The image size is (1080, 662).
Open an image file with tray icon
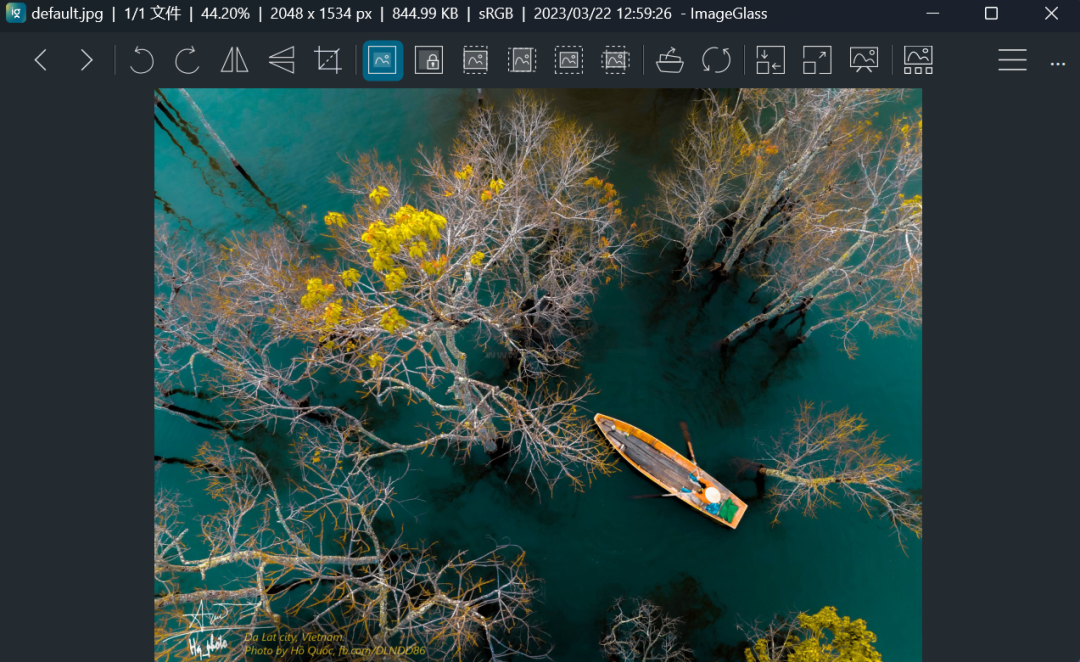[x=670, y=60]
